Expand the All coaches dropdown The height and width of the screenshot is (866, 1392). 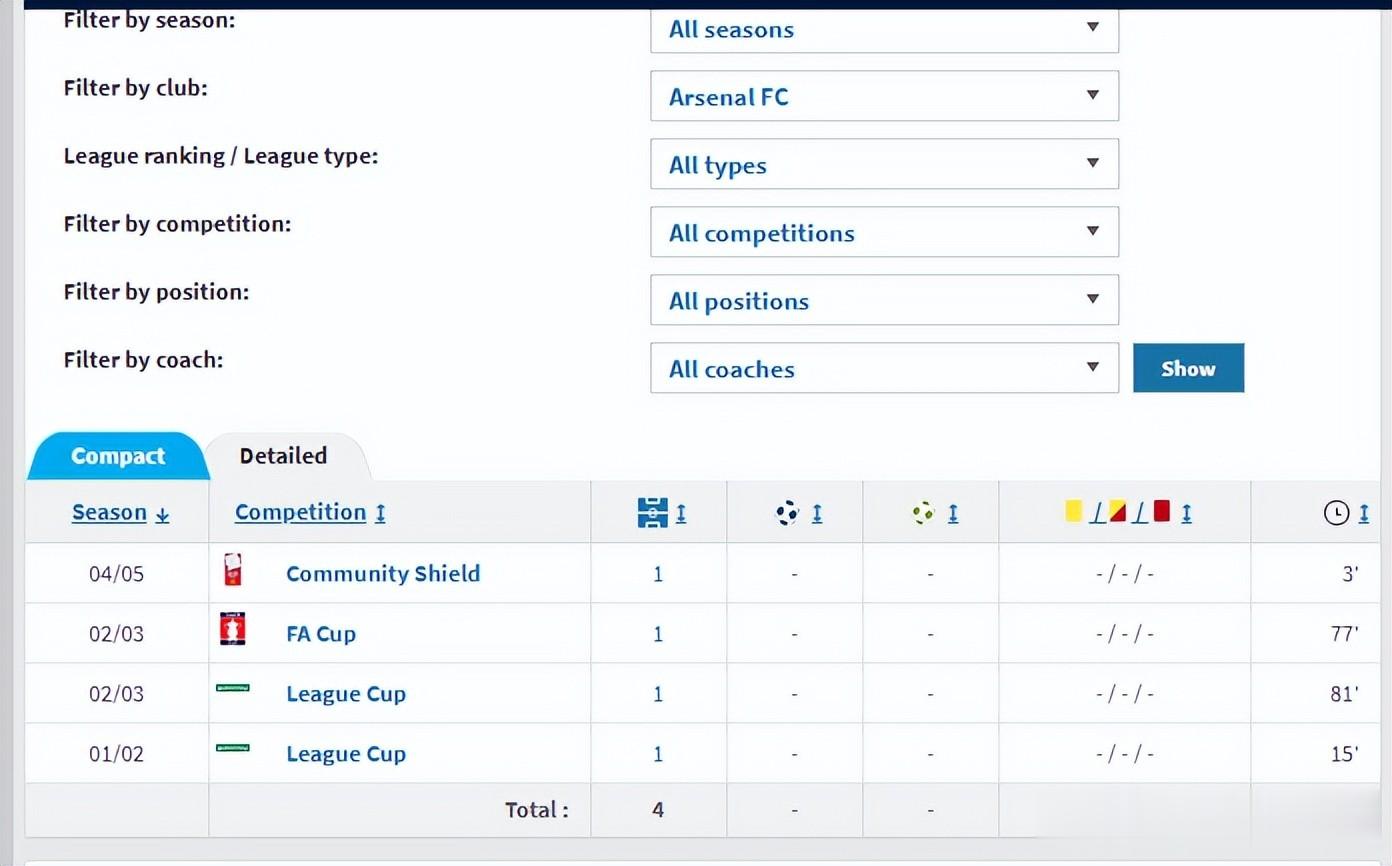(x=884, y=369)
